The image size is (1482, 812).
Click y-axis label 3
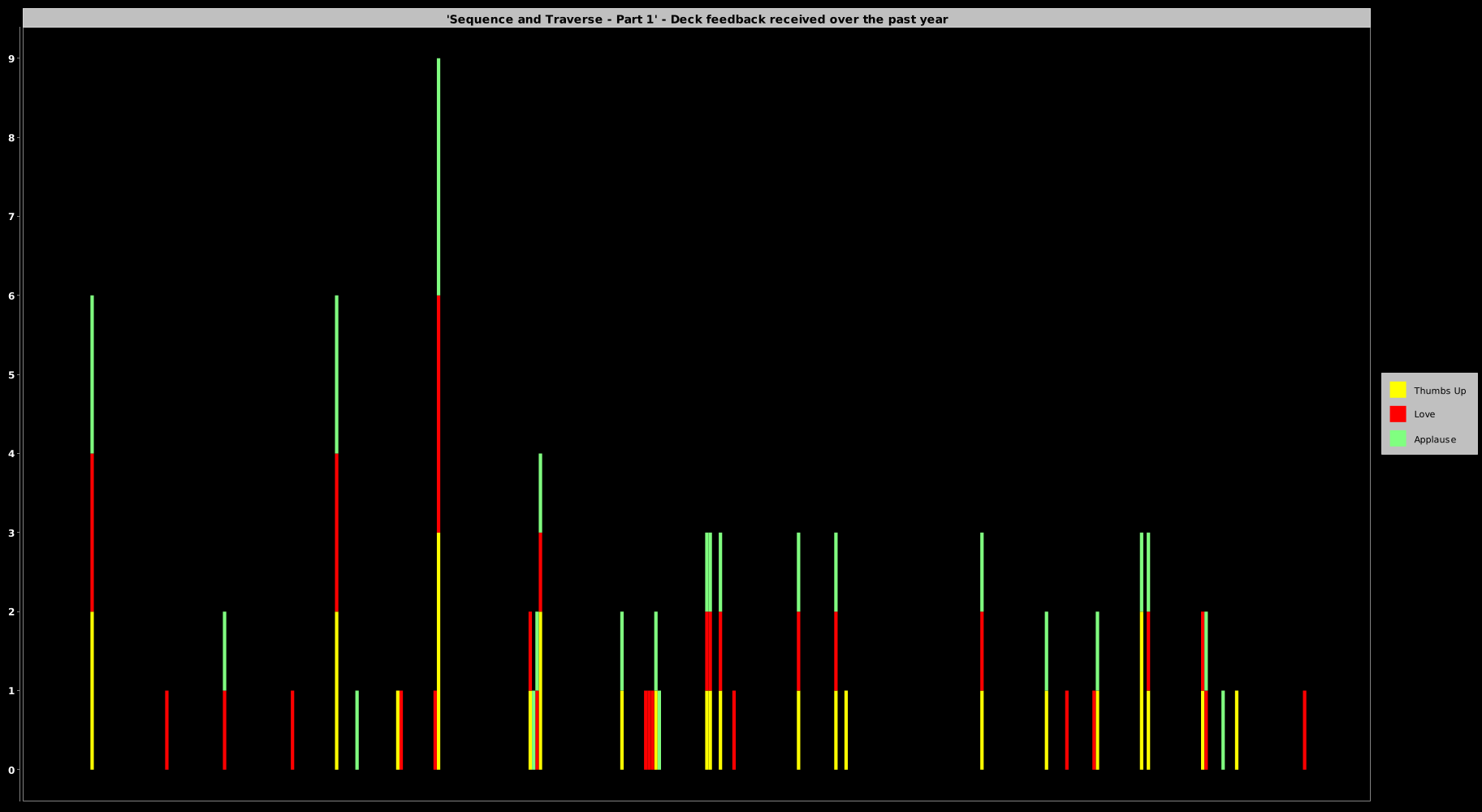click(11, 533)
